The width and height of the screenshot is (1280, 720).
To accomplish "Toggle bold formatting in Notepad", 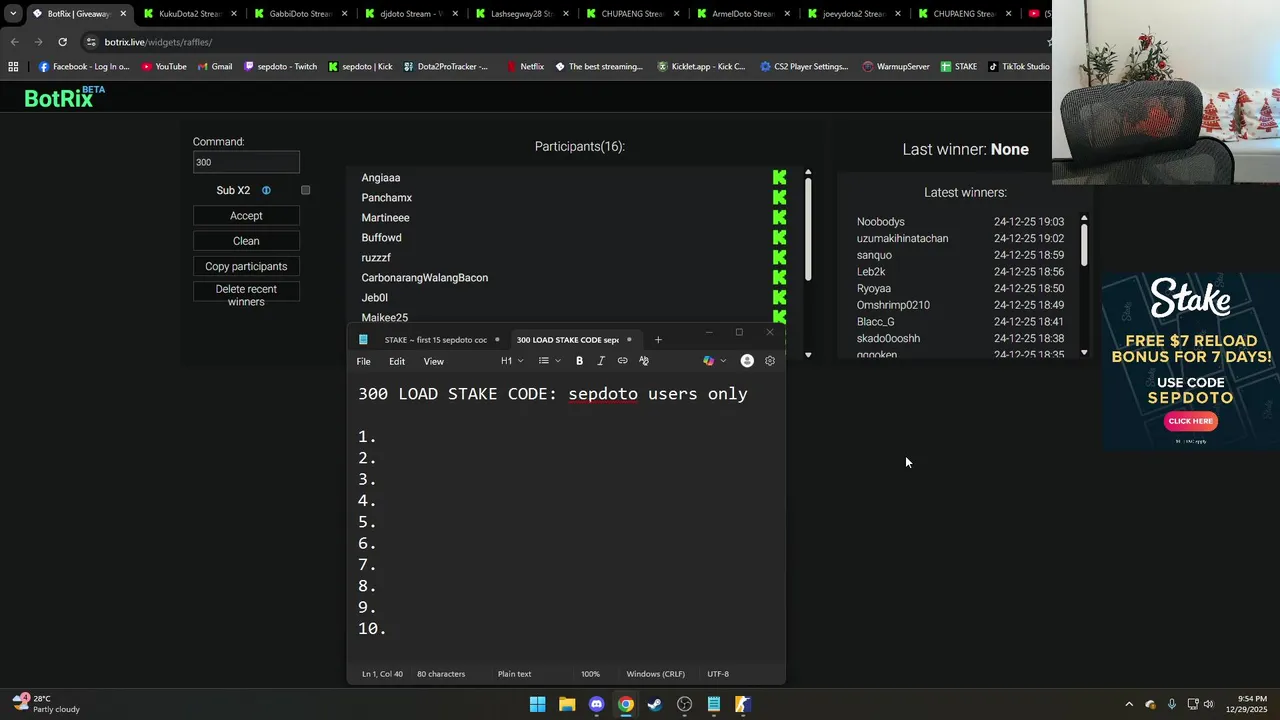I will point(579,361).
